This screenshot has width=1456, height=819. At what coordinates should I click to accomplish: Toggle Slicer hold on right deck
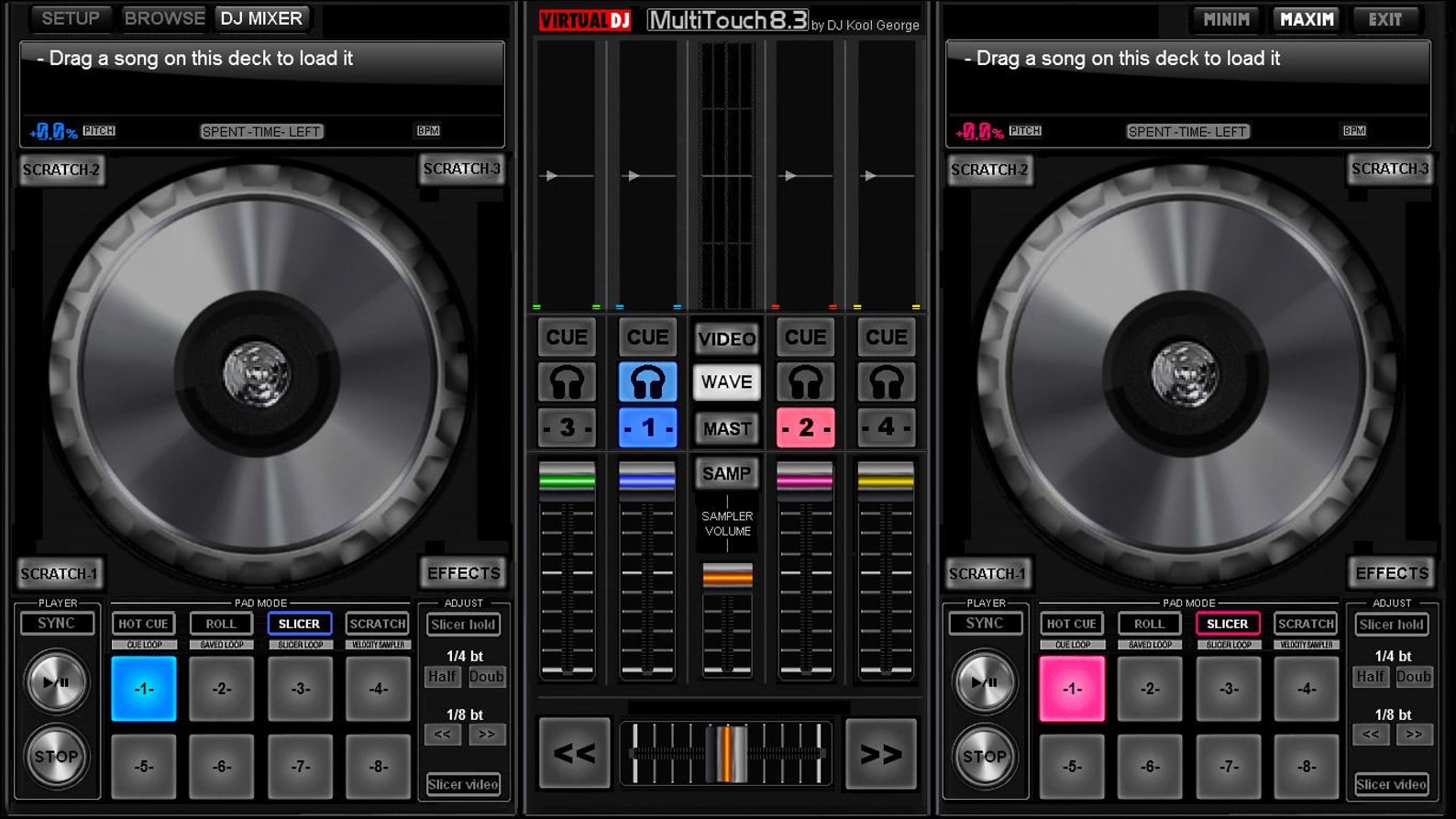pyautogui.click(x=1391, y=625)
